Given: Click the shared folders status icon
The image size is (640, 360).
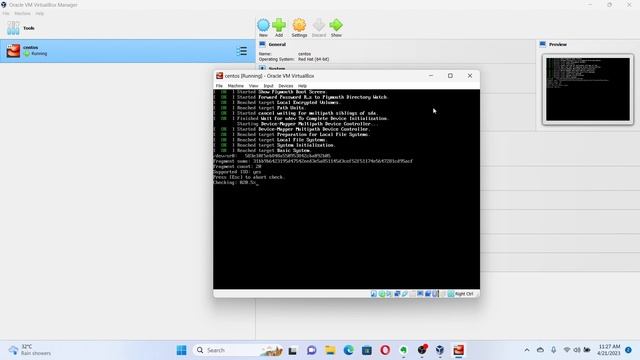Looking at the screenshot, I should pyautogui.click(x=413, y=294).
